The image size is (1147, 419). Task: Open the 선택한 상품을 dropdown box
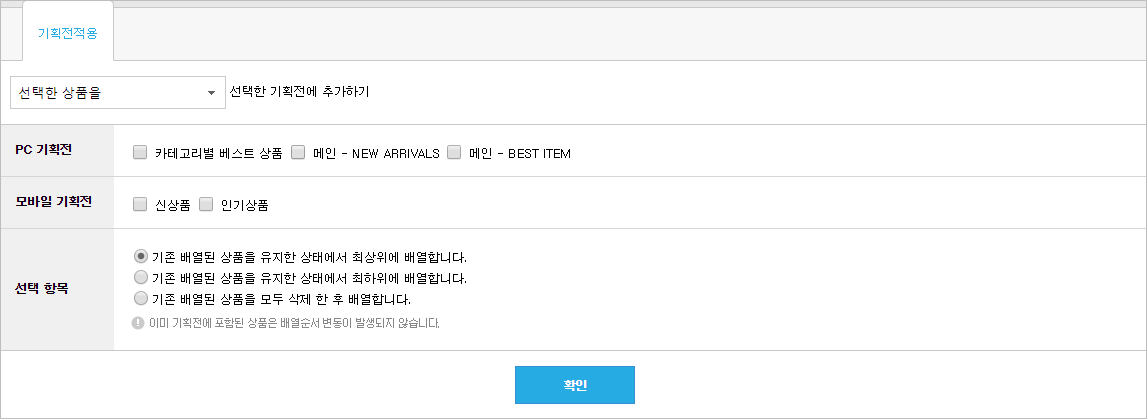point(118,93)
